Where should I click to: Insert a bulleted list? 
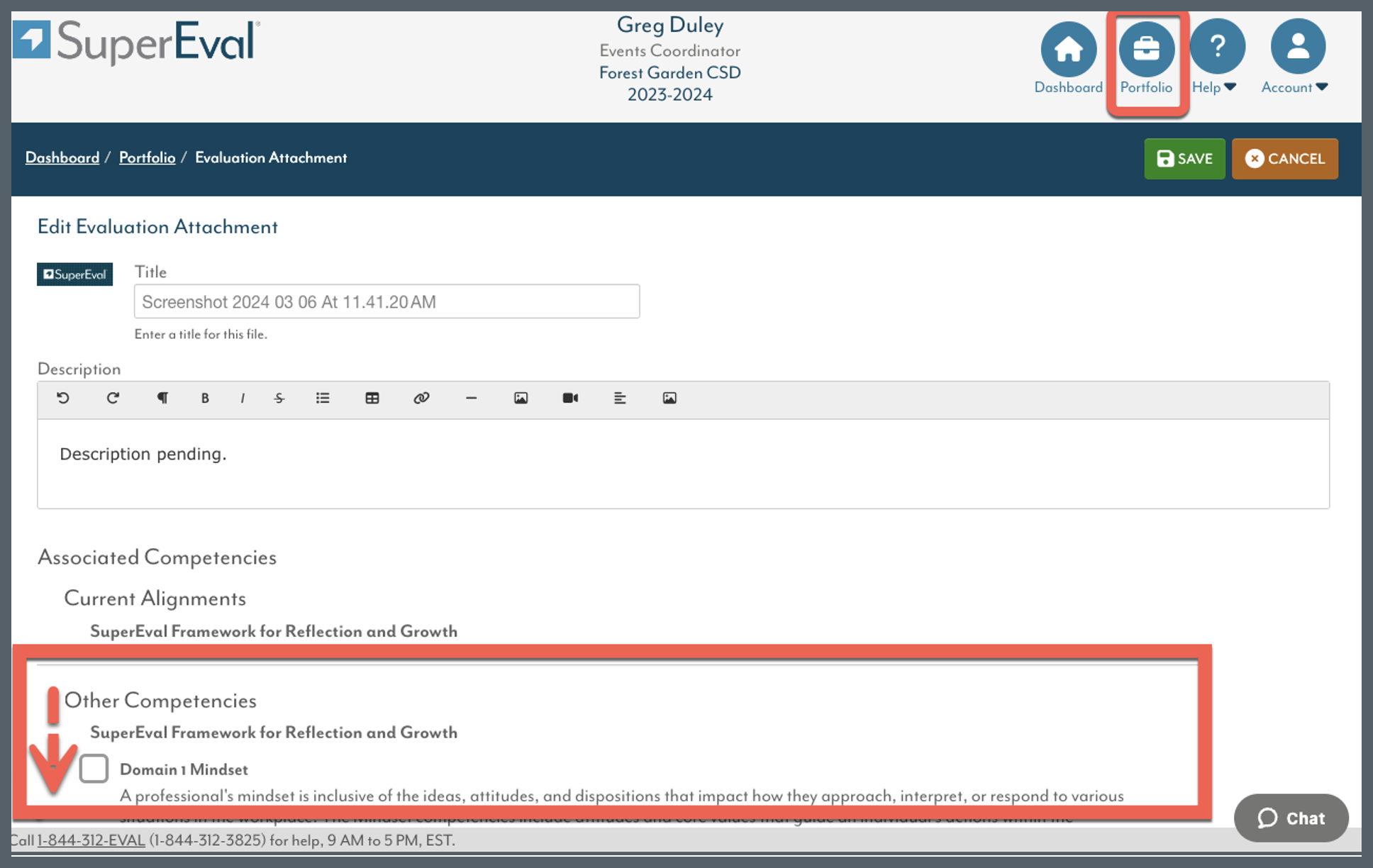323,398
